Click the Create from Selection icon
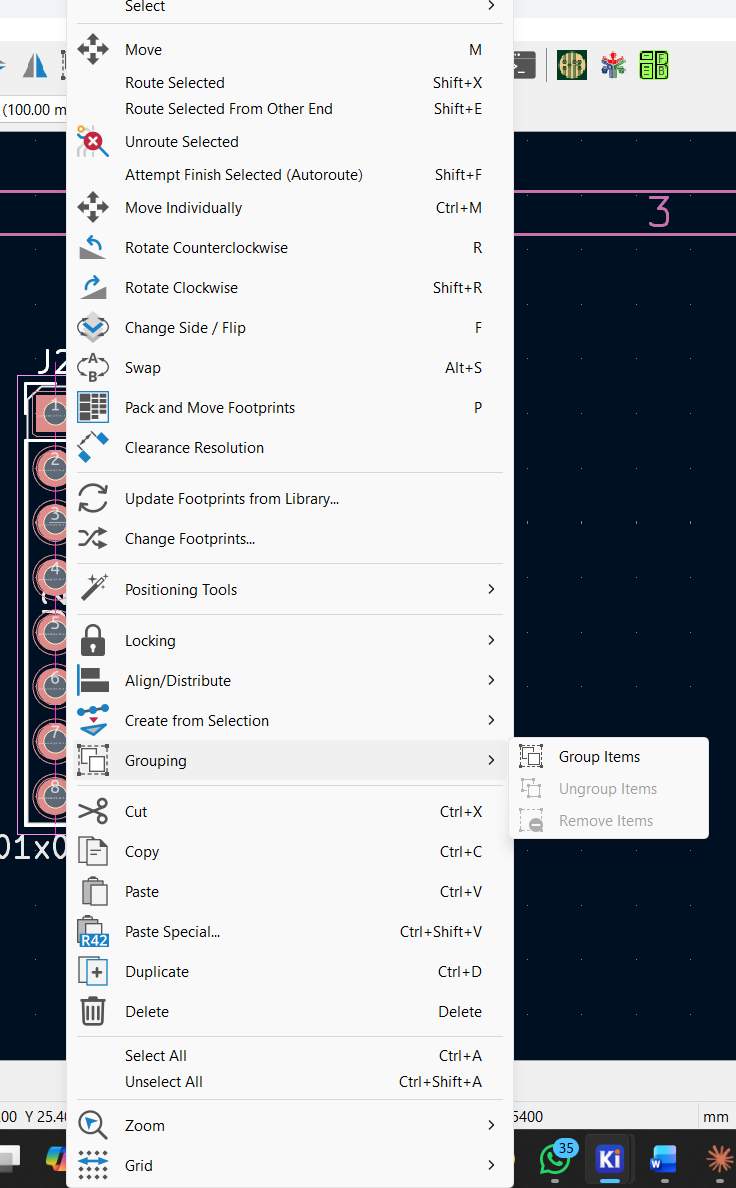The height and width of the screenshot is (1188, 736). click(92, 721)
